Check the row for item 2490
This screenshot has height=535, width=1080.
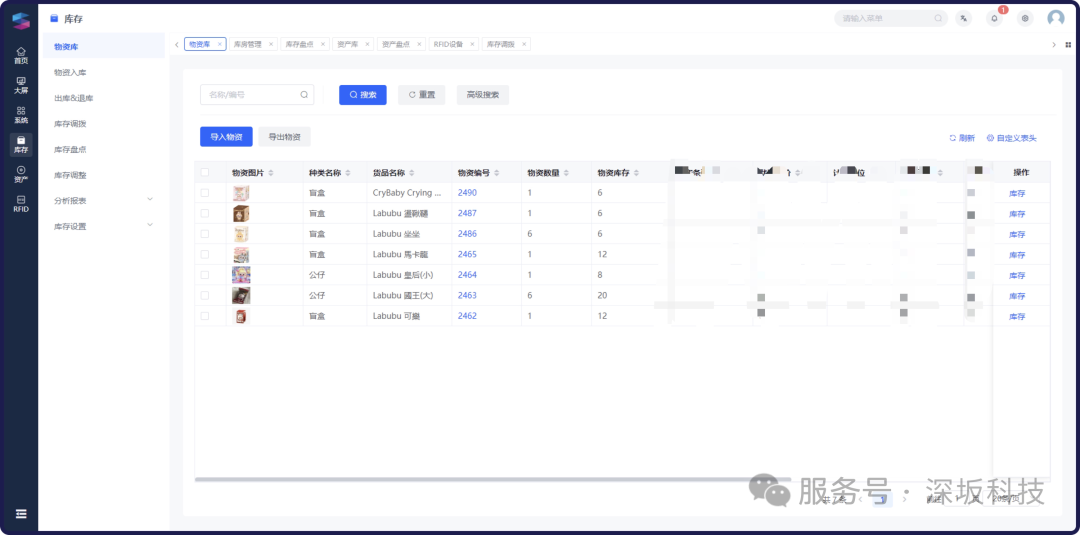pos(205,193)
